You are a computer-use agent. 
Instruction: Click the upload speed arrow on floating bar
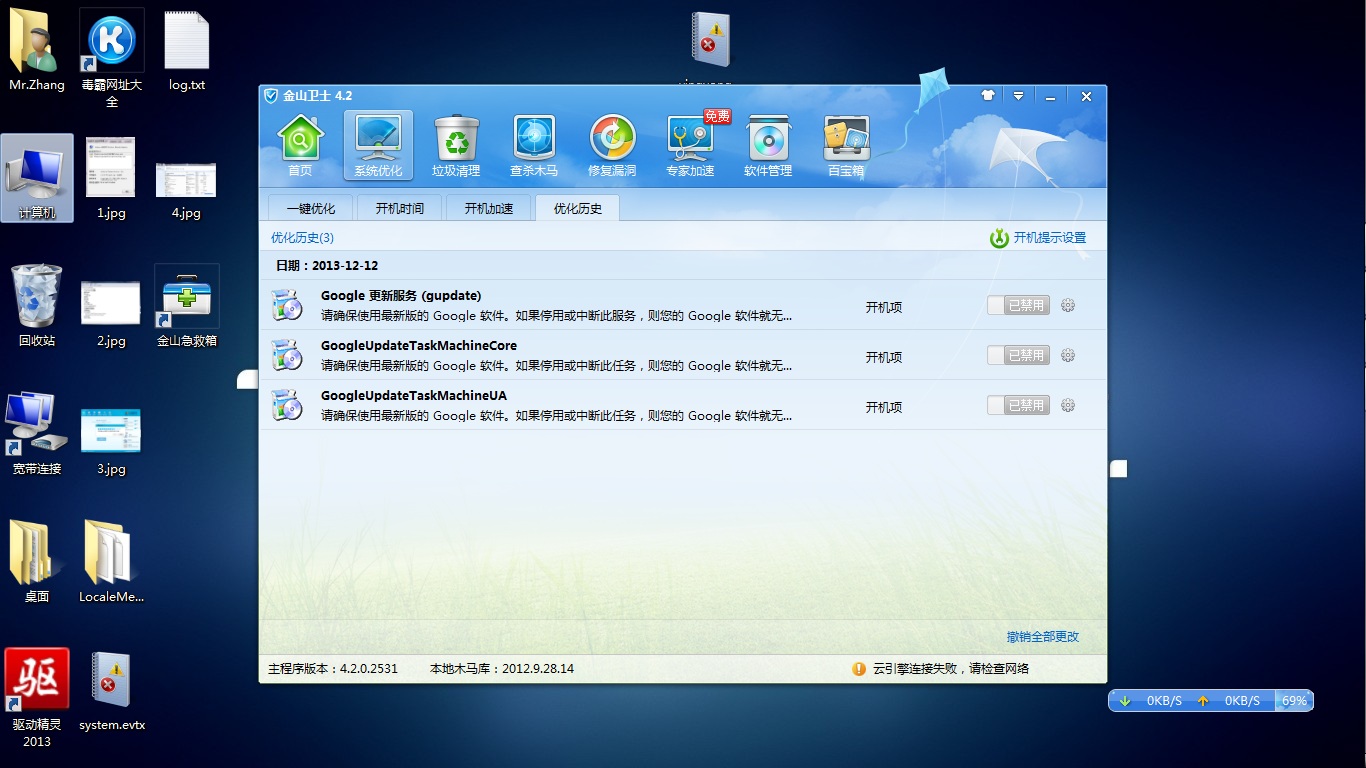(x=1203, y=701)
